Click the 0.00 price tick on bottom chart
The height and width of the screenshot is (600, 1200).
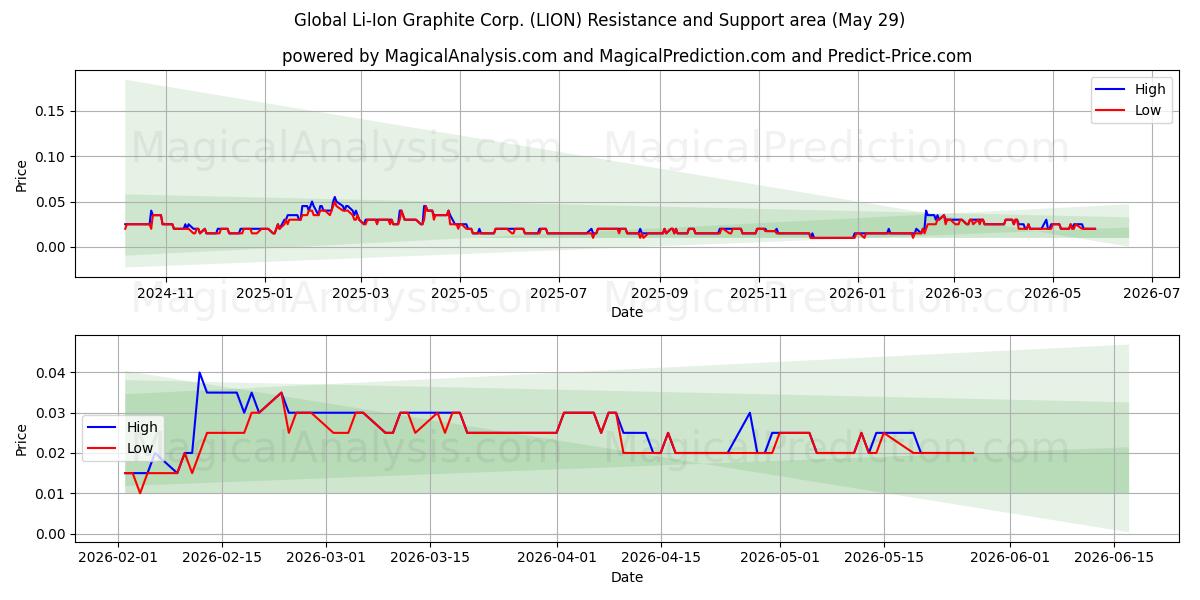pos(52,534)
